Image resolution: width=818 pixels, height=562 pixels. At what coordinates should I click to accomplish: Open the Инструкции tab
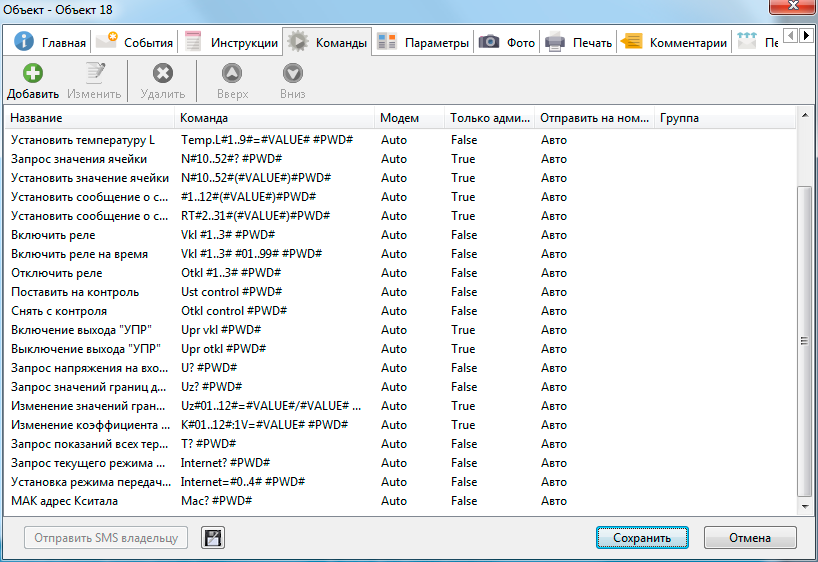pos(231,42)
